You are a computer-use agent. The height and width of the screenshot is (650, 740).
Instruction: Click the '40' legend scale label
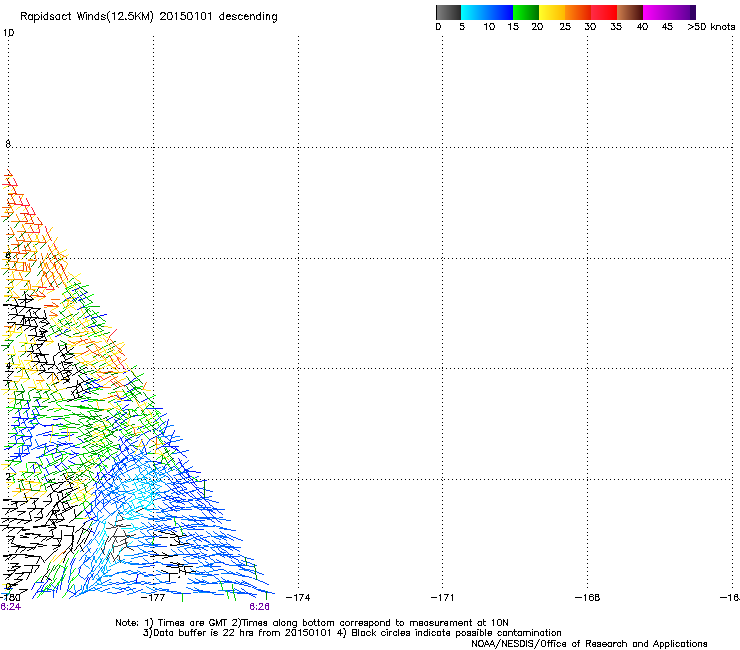(x=642, y=27)
